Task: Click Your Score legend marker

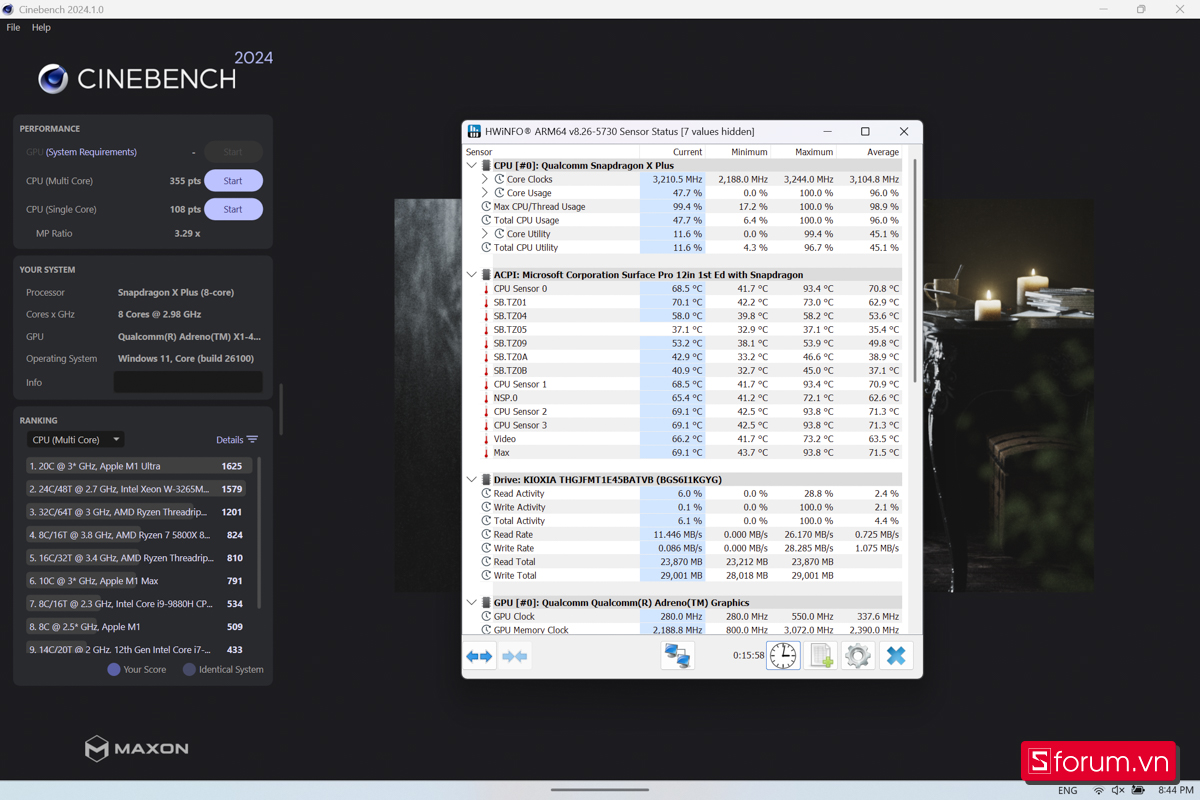Action: point(113,669)
